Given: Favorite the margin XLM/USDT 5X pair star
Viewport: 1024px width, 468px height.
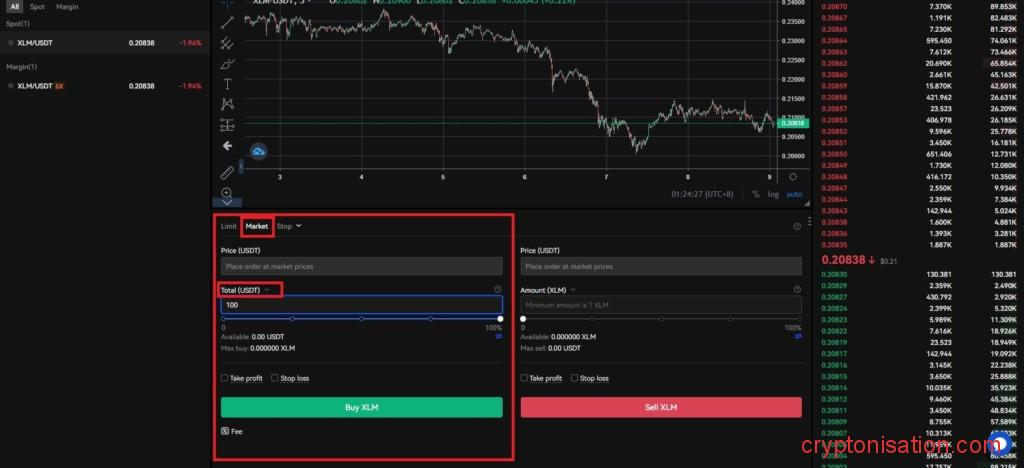Looking at the screenshot, I should [x=10, y=86].
